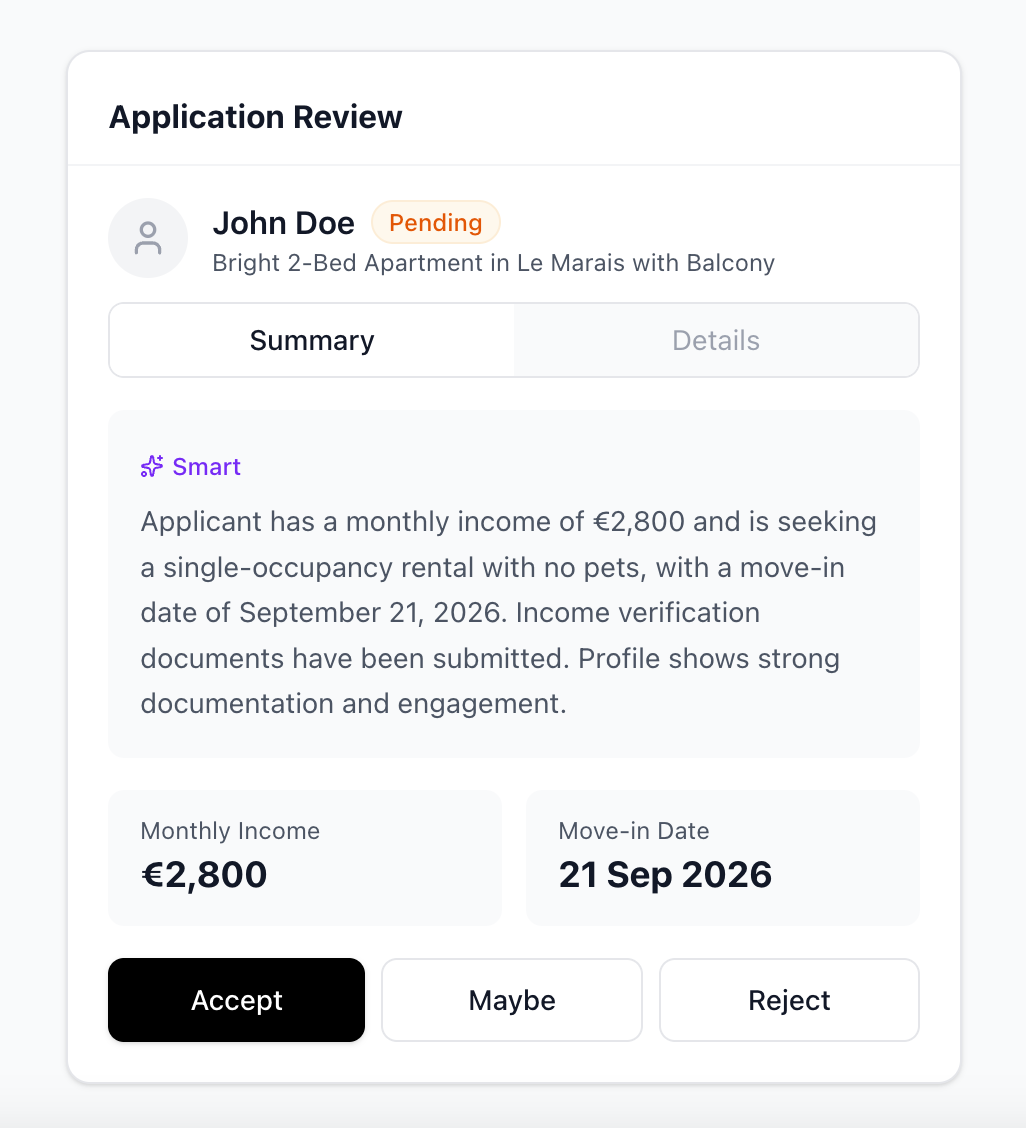Click the Application Review heading
The image size is (1026, 1128).
pos(255,117)
